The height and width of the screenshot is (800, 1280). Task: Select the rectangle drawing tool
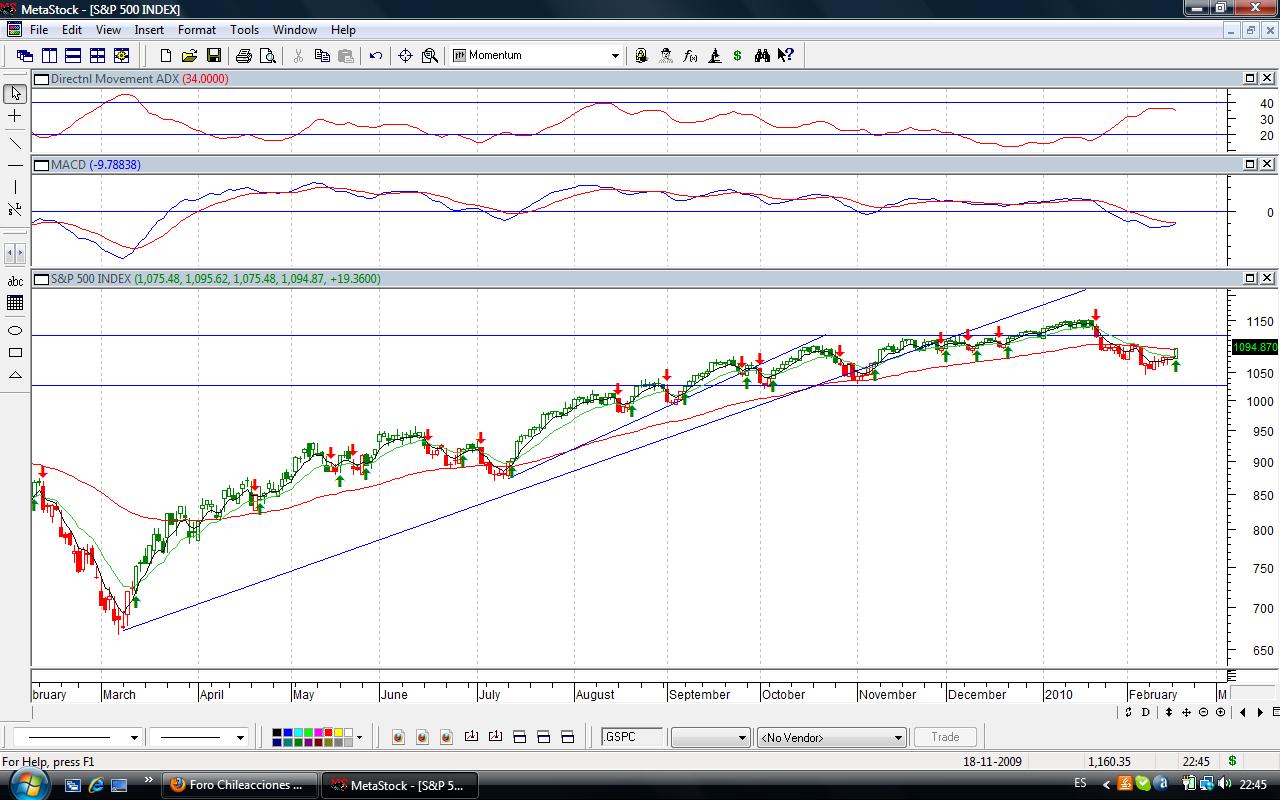(x=15, y=352)
